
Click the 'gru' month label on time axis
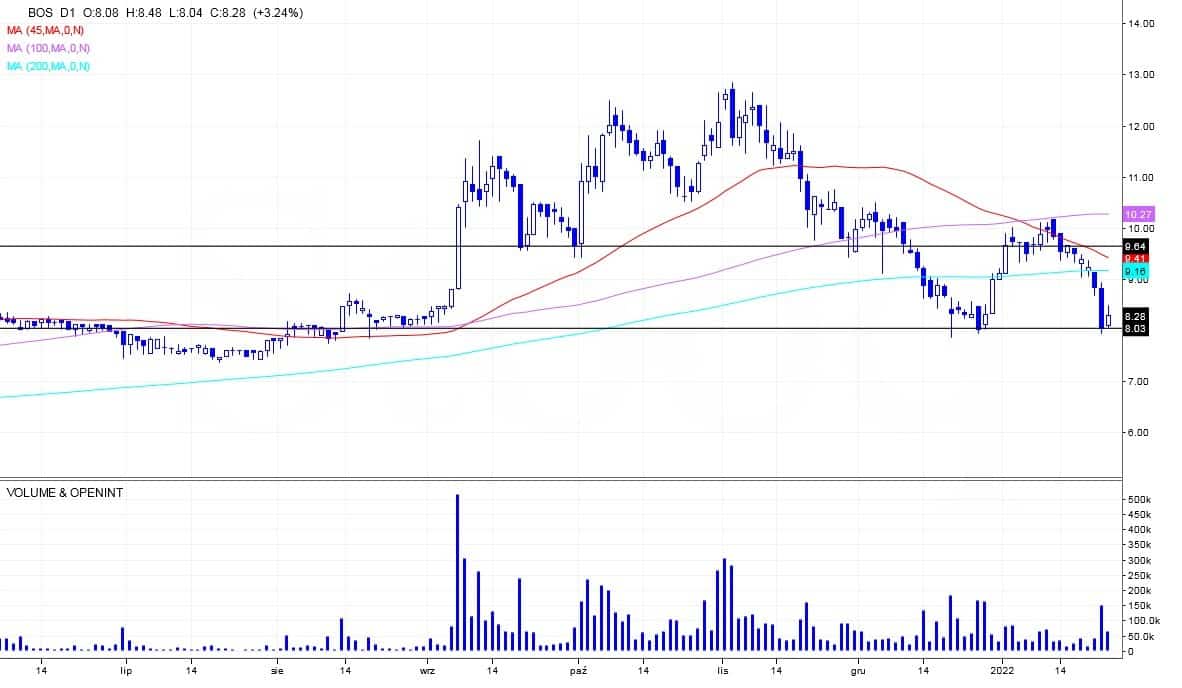857,671
